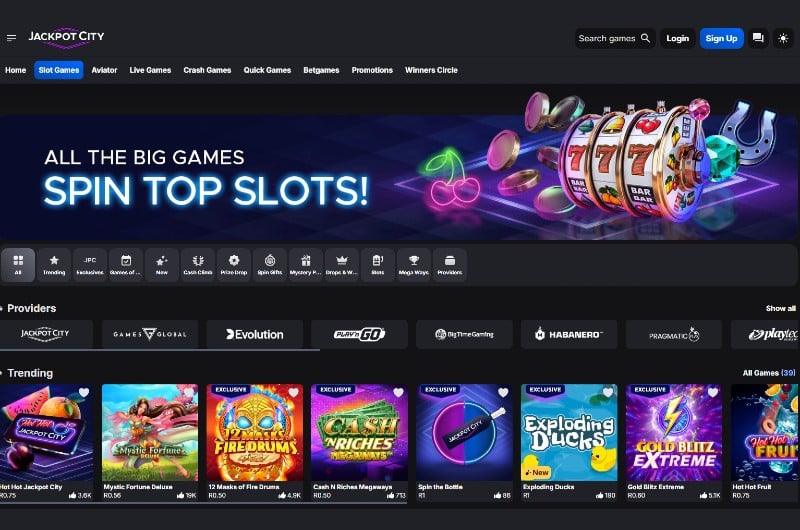800x530 pixels.
Task: Open the Exploding Ducks game thumbnail
Action: [569, 433]
